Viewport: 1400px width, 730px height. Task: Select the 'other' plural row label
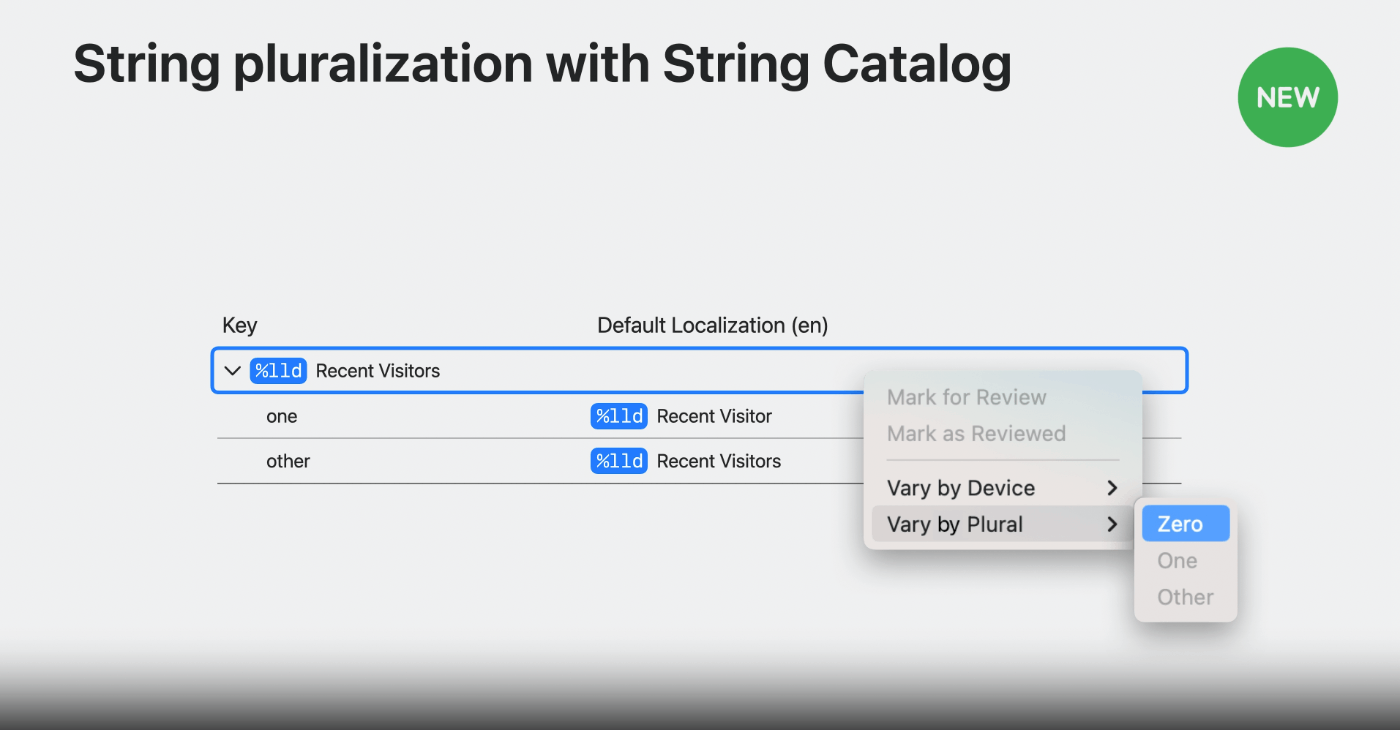pos(288,461)
